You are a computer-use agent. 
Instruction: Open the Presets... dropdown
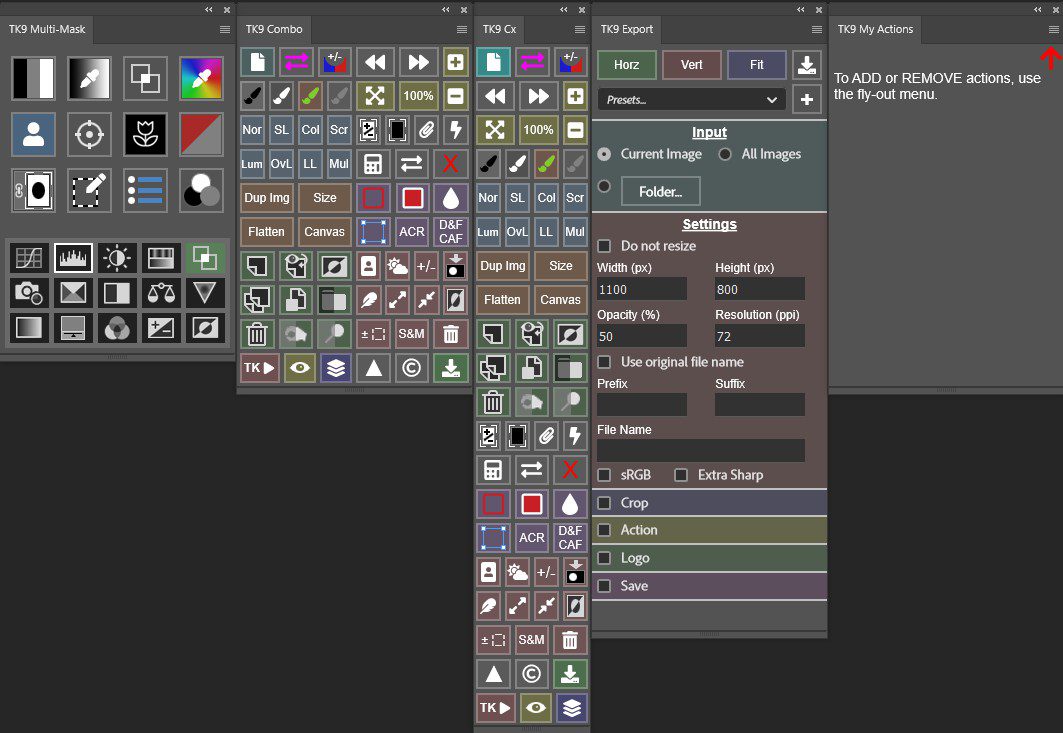691,100
